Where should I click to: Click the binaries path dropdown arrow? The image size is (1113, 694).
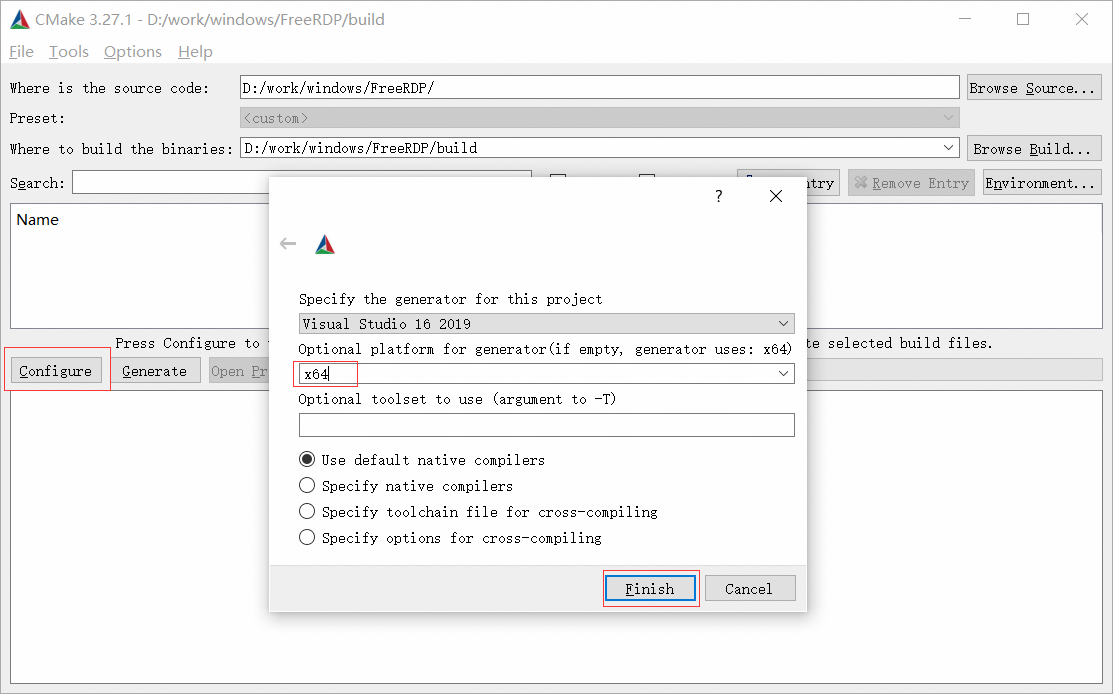948,147
